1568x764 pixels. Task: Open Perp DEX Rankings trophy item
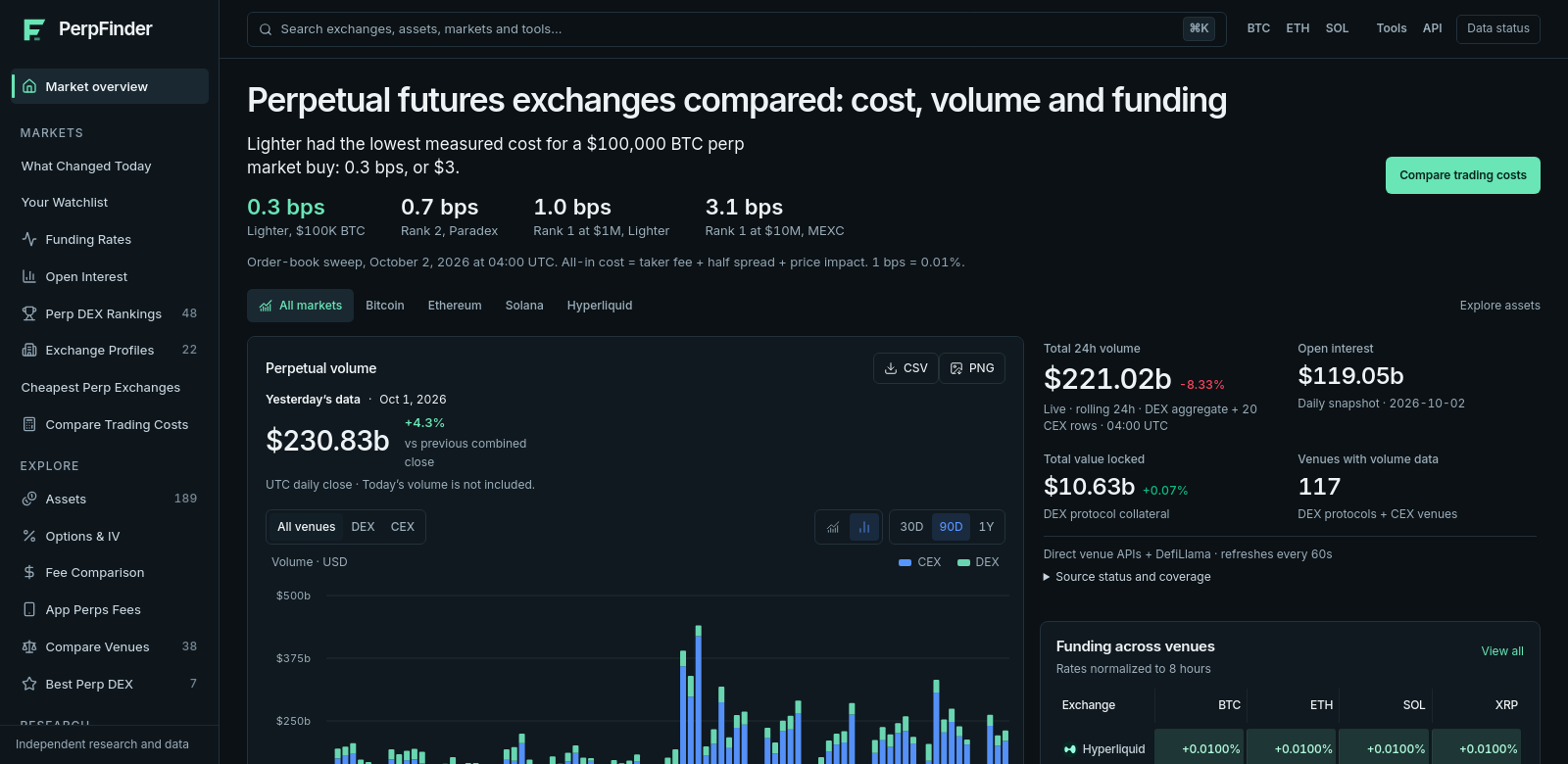coord(29,313)
